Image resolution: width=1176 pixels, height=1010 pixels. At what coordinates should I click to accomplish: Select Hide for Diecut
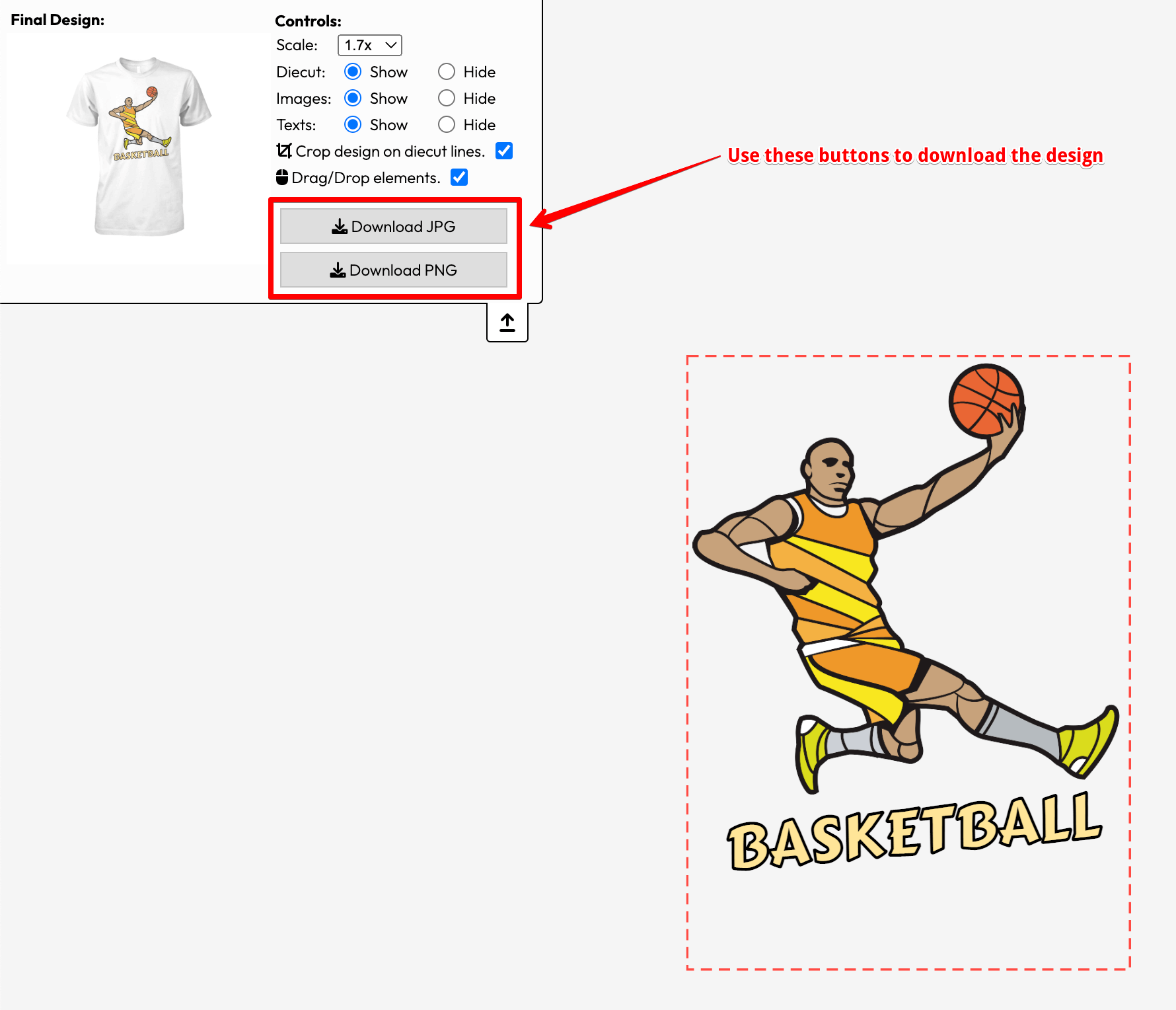click(x=447, y=71)
